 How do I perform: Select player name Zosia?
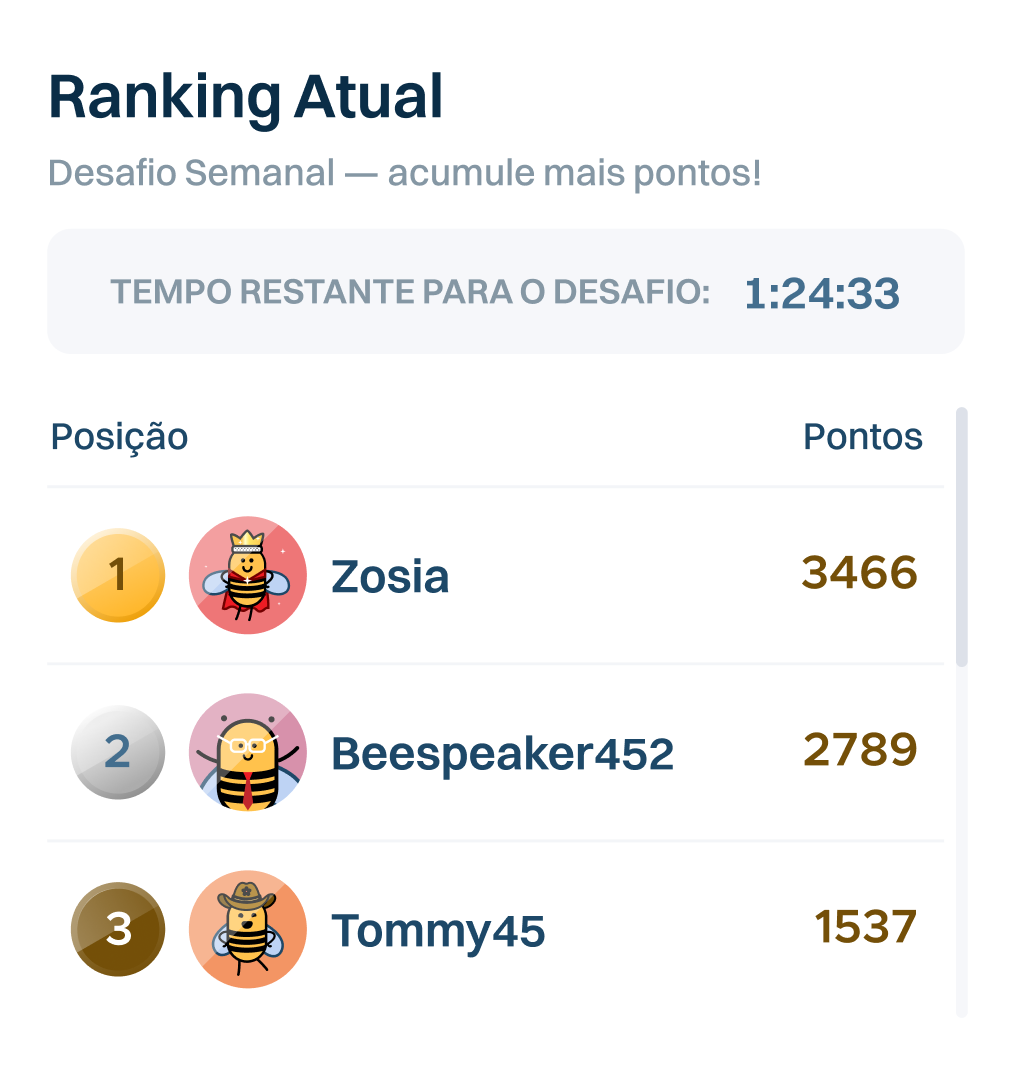[x=390, y=576]
